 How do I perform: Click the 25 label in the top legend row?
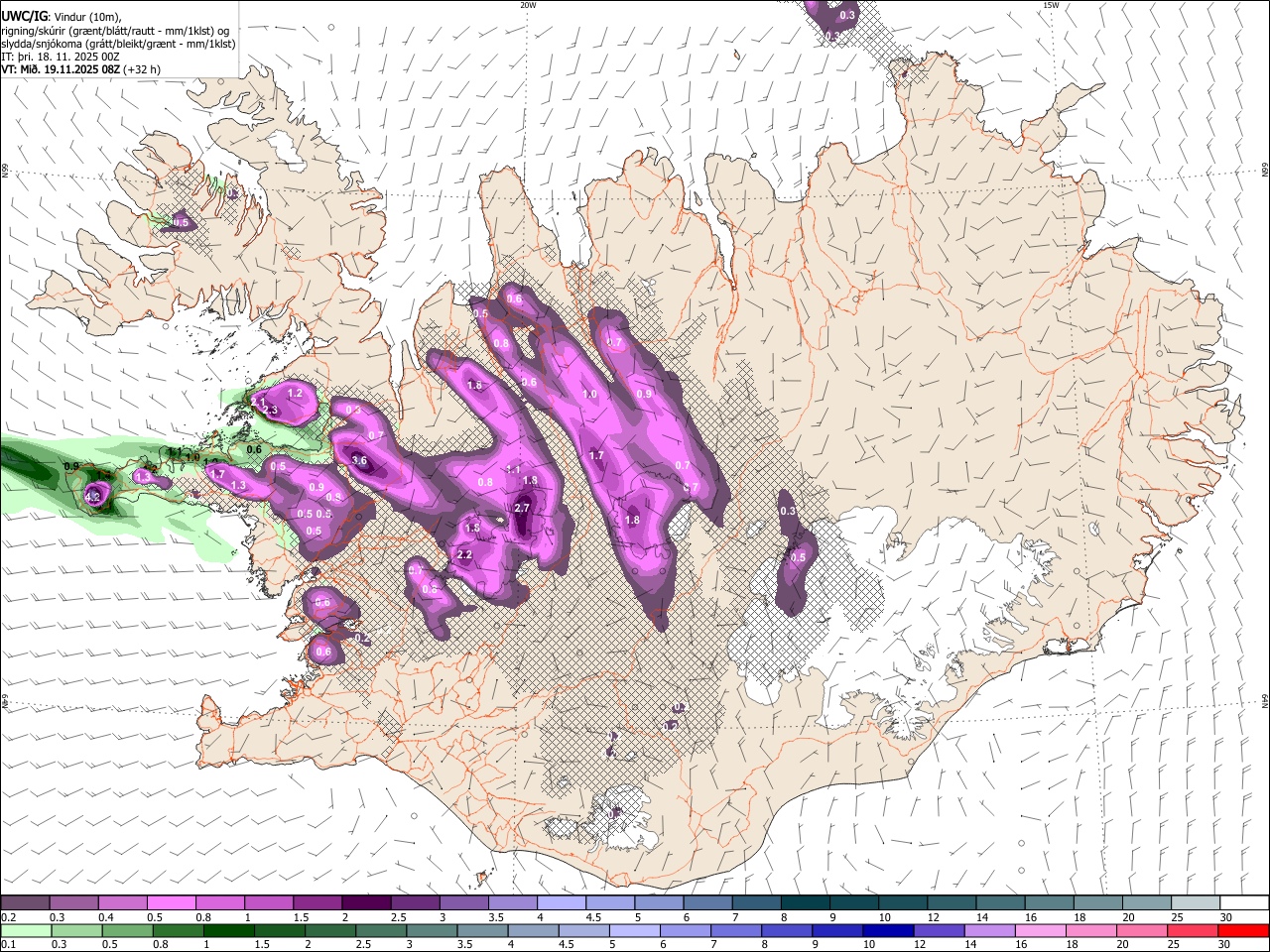(1177, 917)
